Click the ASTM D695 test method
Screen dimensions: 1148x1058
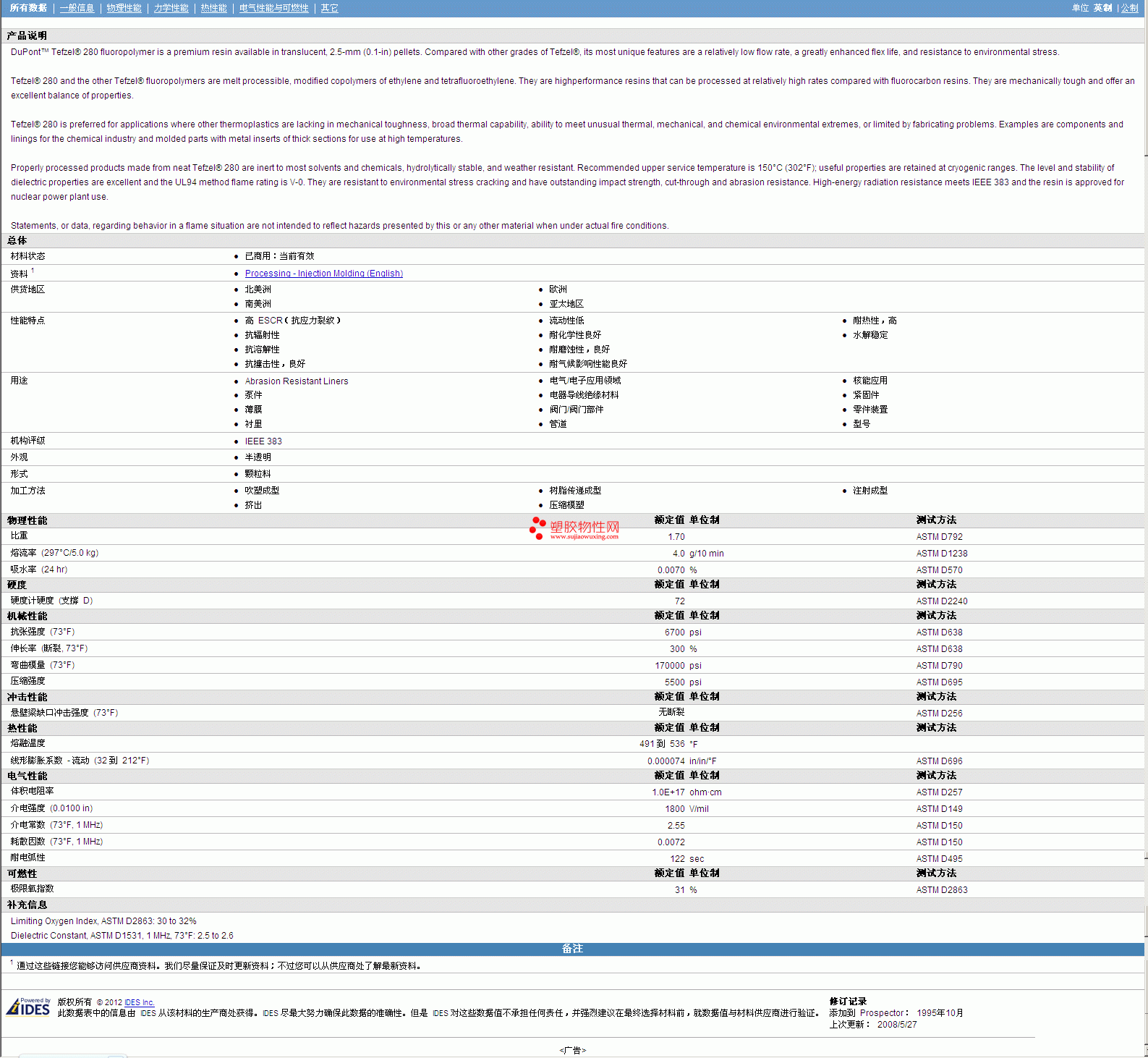click(x=939, y=682)
